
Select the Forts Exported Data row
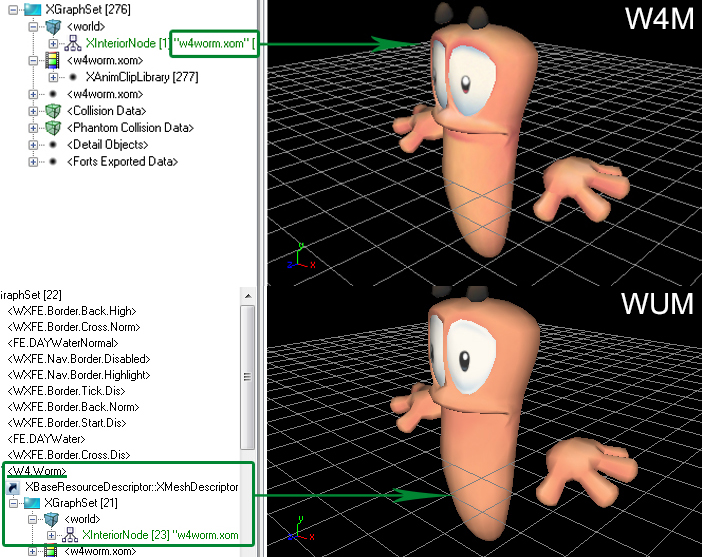(x=122, y=162)
